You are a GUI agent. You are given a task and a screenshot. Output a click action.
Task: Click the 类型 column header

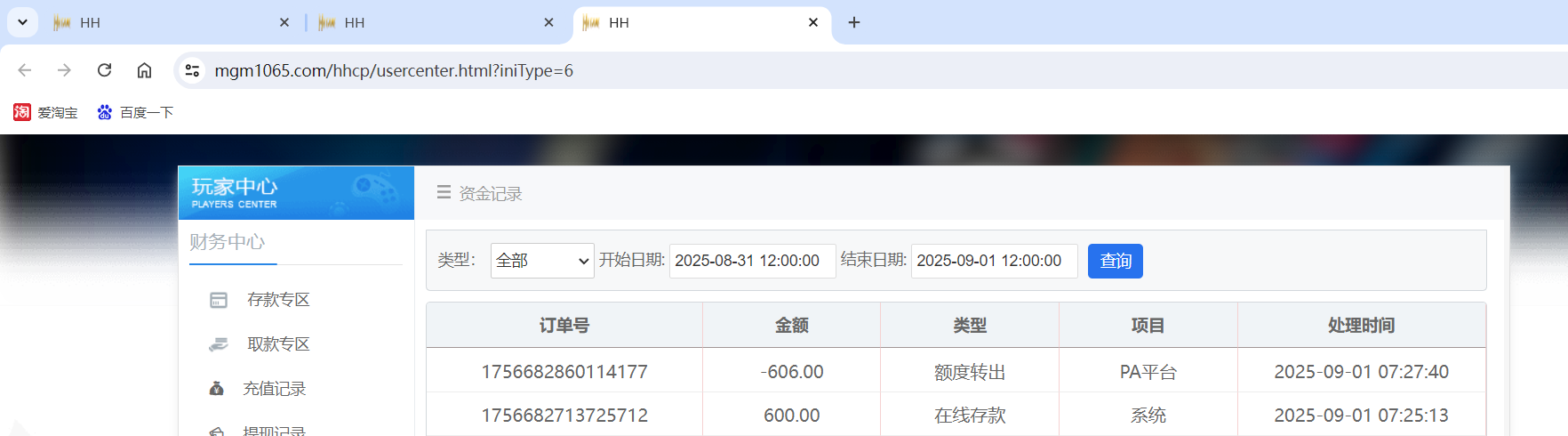970,326
